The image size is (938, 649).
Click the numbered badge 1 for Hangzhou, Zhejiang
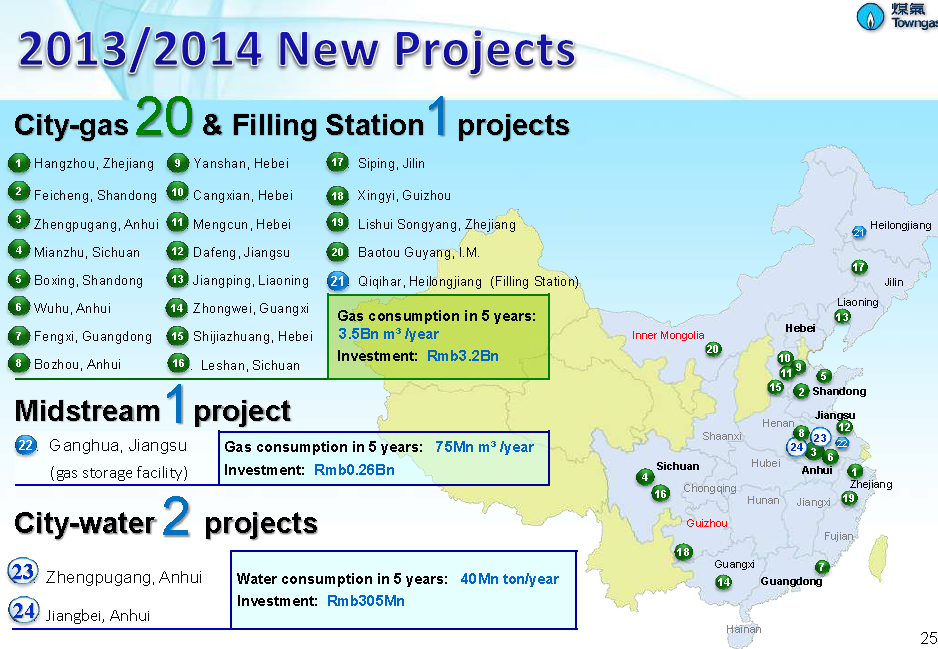click(x=19, y=162)
